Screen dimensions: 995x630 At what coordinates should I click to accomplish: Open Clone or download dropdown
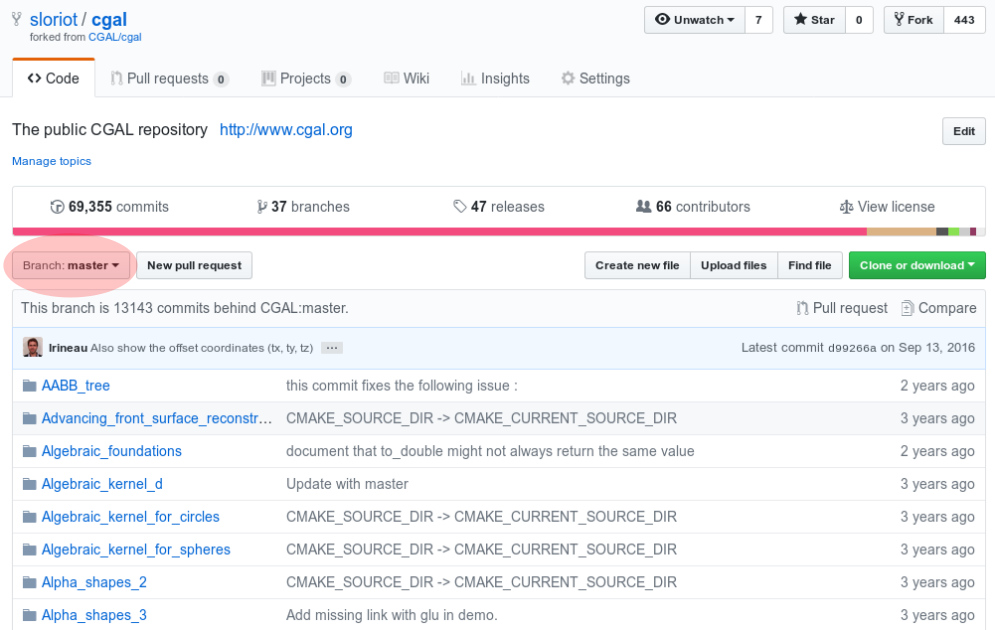pos(917,265)
